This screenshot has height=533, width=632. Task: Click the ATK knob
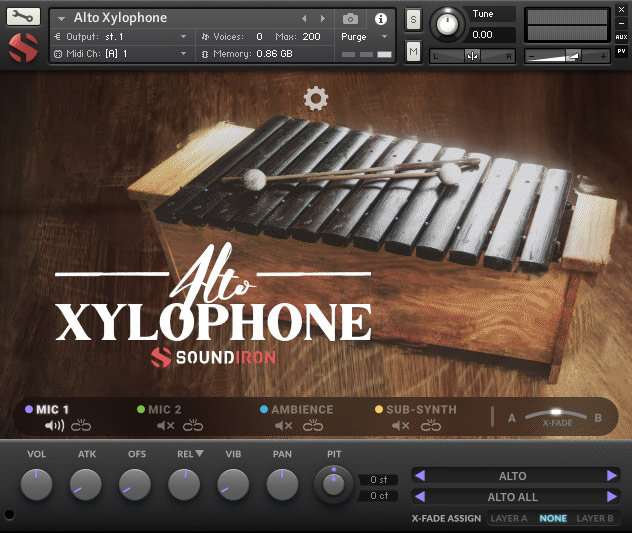pos(85,484)
